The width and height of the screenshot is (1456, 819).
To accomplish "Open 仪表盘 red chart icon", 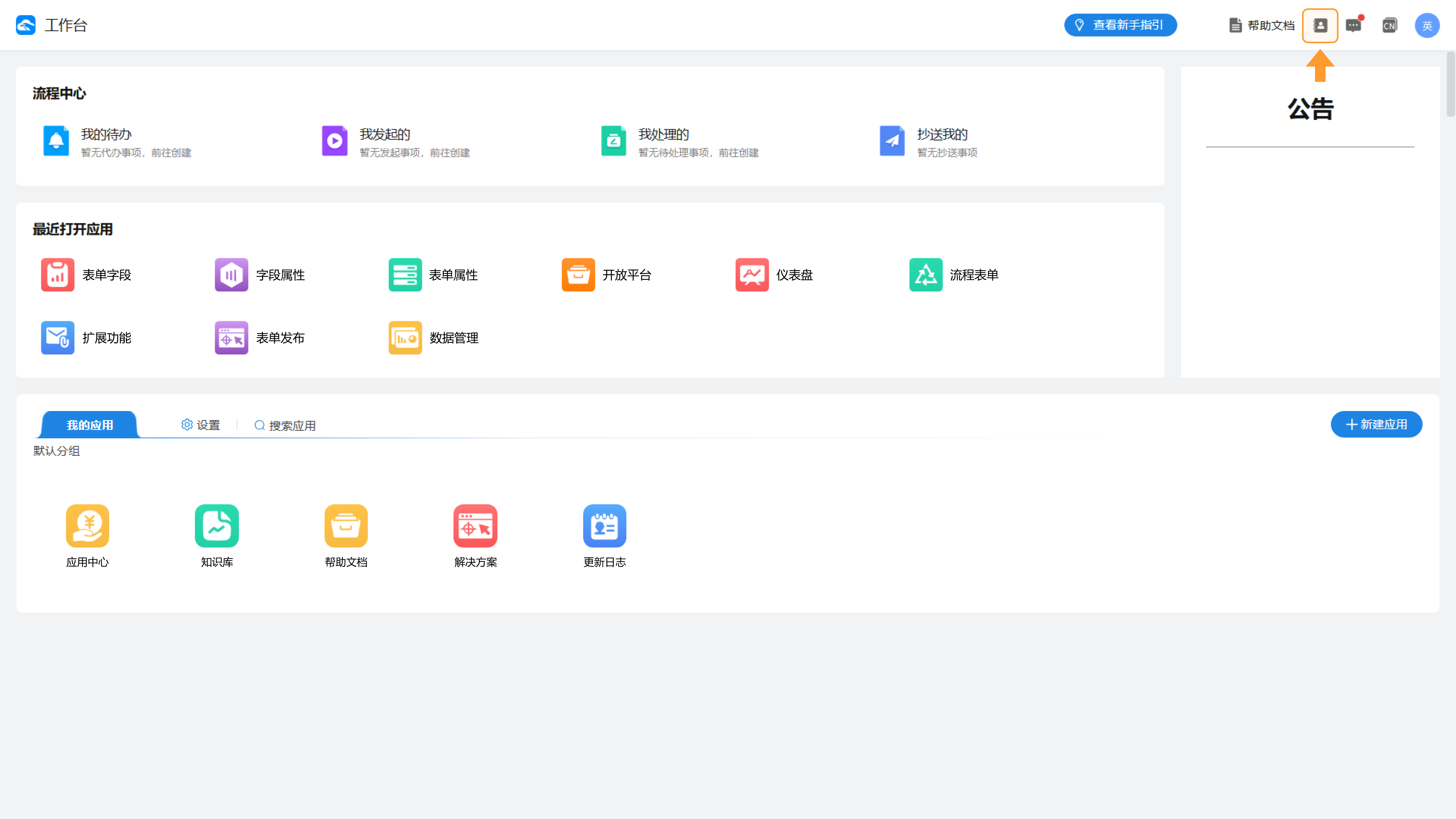I will point(752,275).
